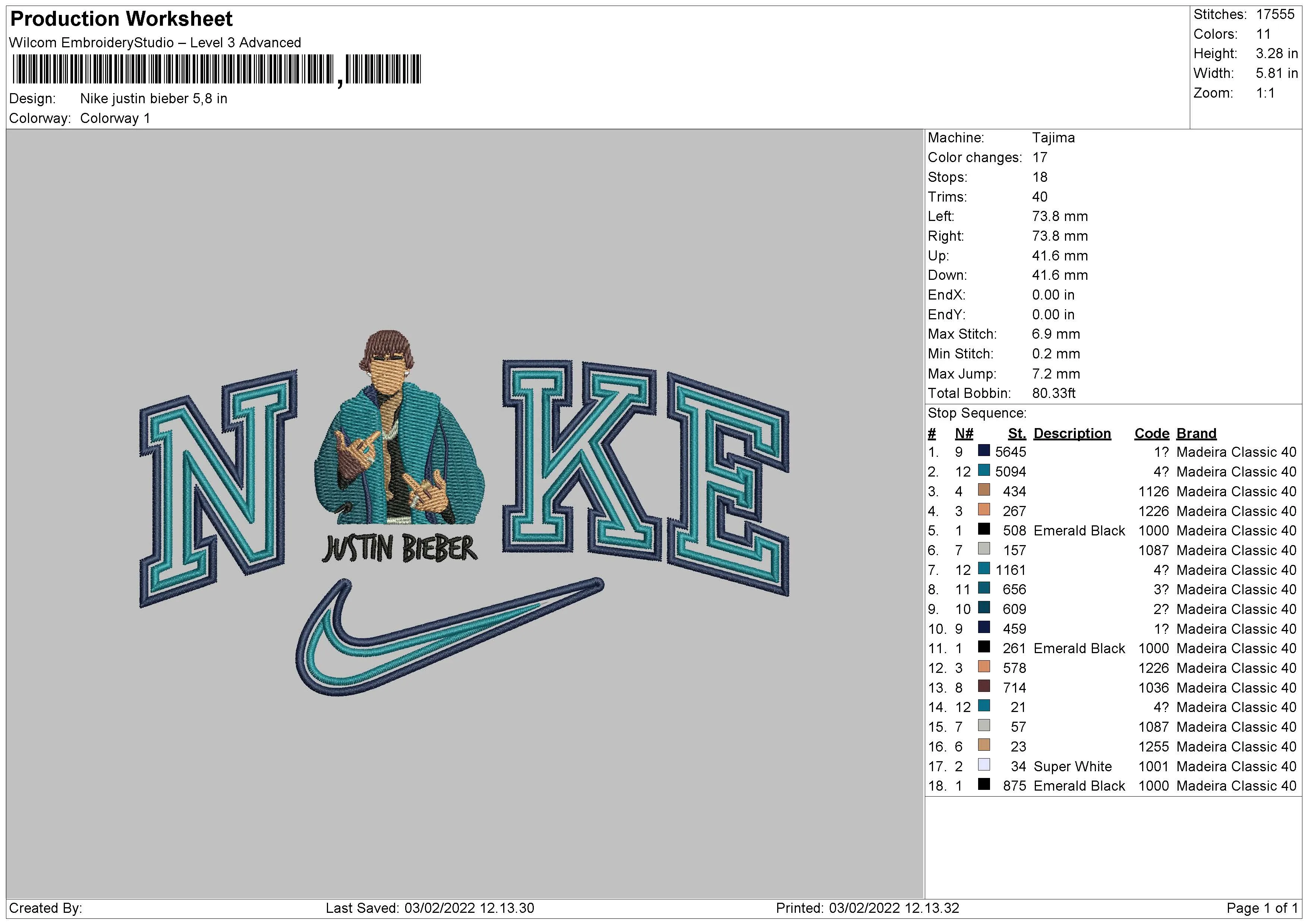Click the Zoom value '1:1'
Image resolution: width=1308 pixels, height=924 pixels.
click(x=1265, y=93)
